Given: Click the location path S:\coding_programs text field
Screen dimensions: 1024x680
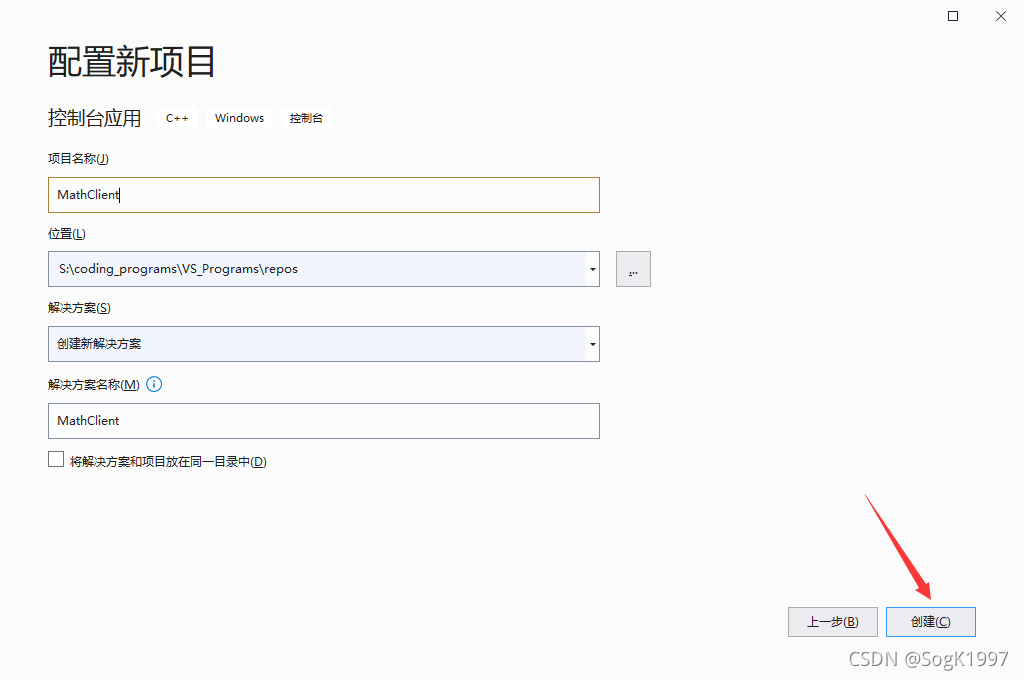Looking at the screenshot, I should (x=317, y=269).
